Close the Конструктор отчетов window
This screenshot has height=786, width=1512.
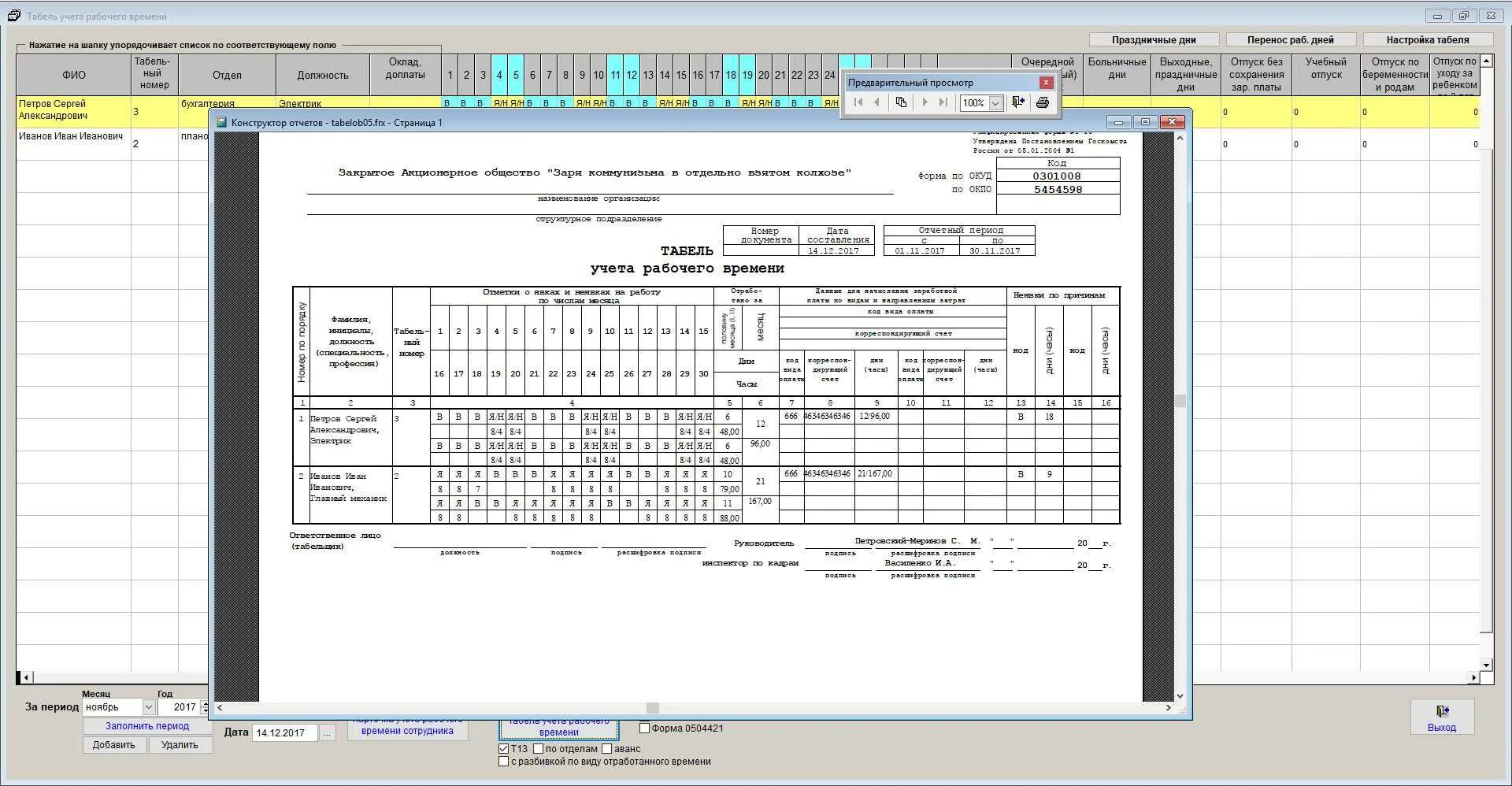[1172, 122]
